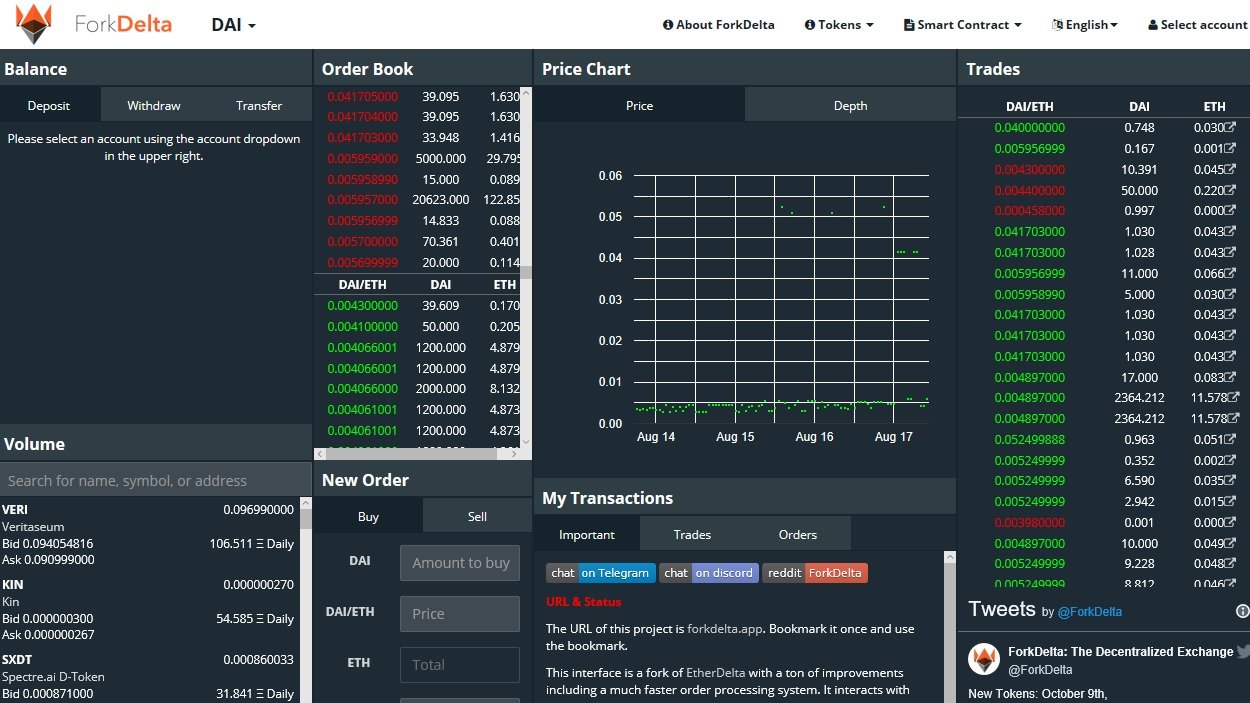The image size is (1250, 703).
Task: Open external link icon for 0.167 DAI trade
Action: coord(1231,149)
